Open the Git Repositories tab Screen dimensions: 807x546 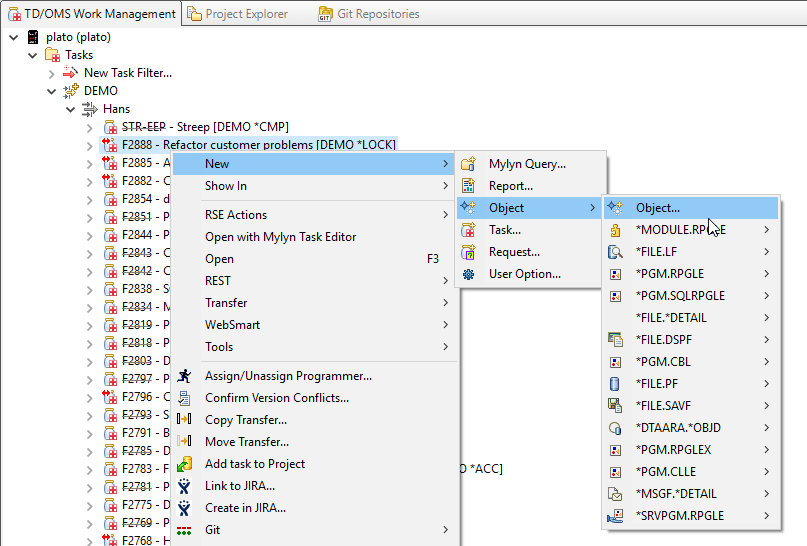[377, 14]
